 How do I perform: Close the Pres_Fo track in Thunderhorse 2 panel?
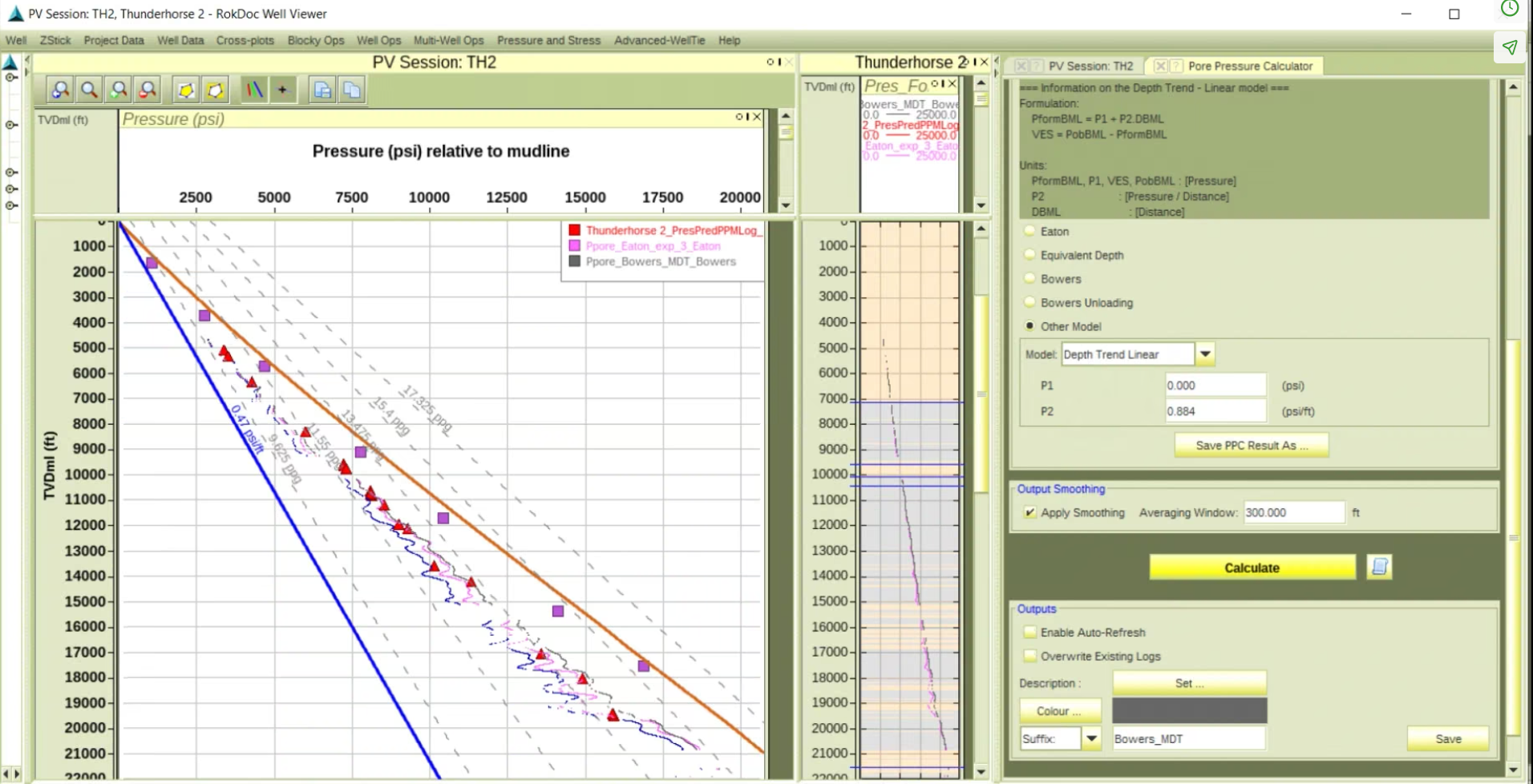click(953, 83)
